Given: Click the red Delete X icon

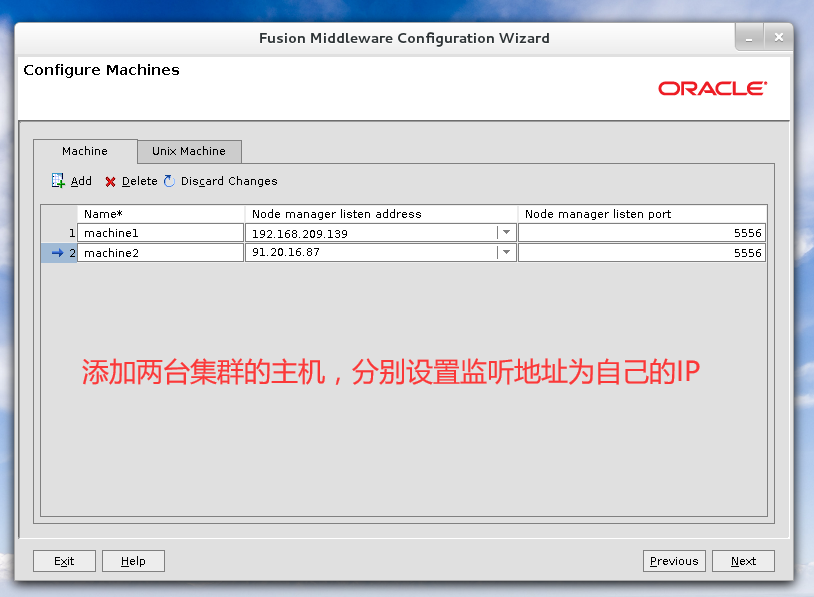Looking at the screenshot, I should pos(110,182).
